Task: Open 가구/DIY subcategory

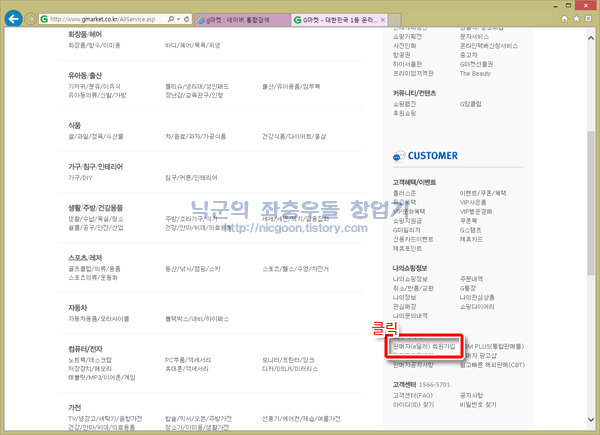Action: pos(80,178)
